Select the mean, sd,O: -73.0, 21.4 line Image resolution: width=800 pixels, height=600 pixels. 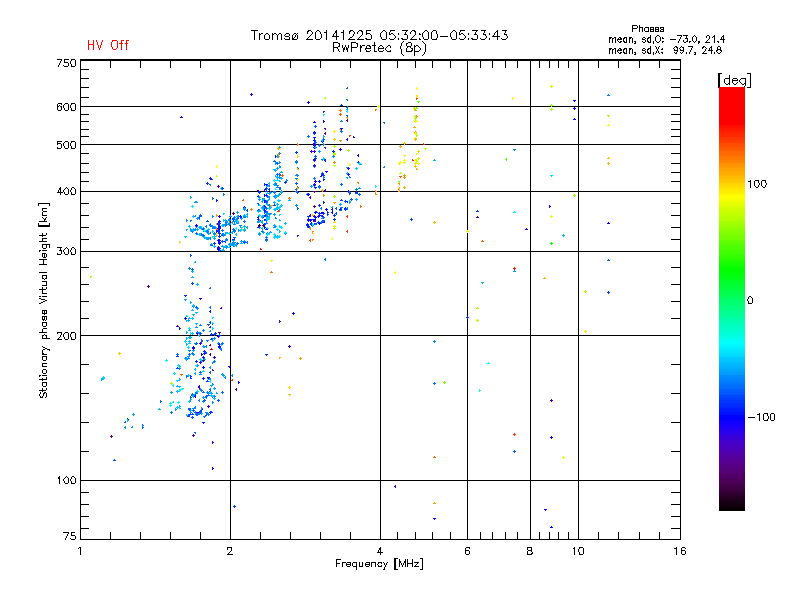click(x=666, y=39)
